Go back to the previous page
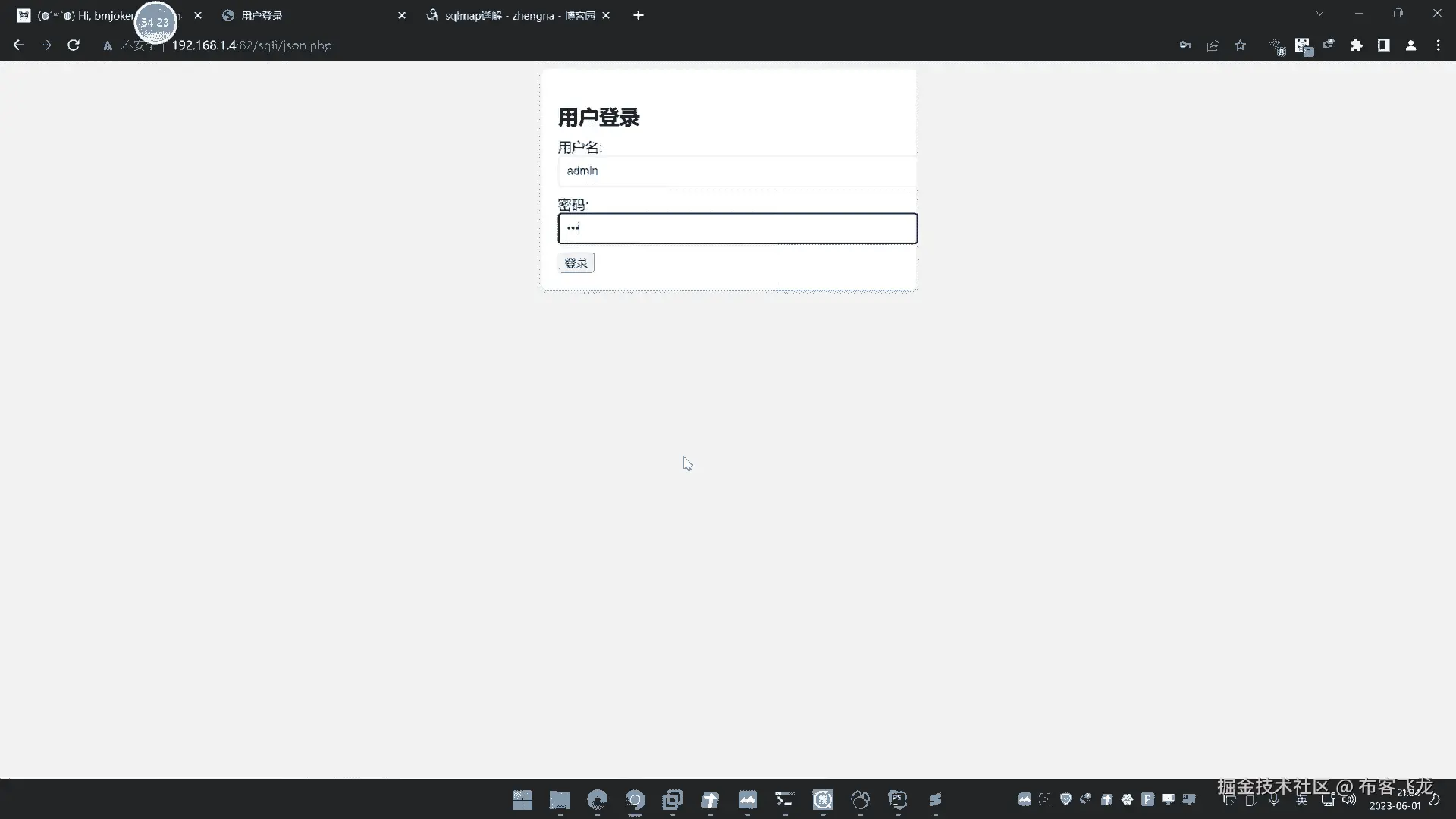 (19, 45)
